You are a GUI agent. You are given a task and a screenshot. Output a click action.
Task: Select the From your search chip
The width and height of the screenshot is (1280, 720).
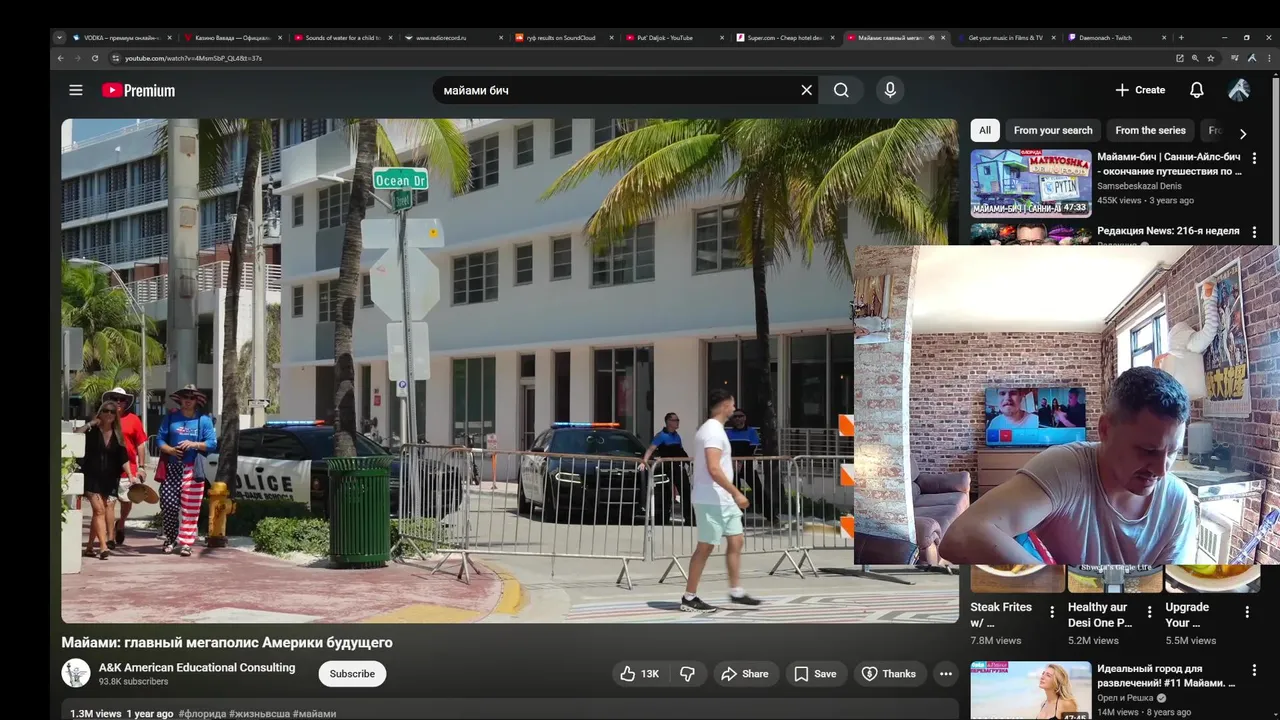tap(1053, 130)
